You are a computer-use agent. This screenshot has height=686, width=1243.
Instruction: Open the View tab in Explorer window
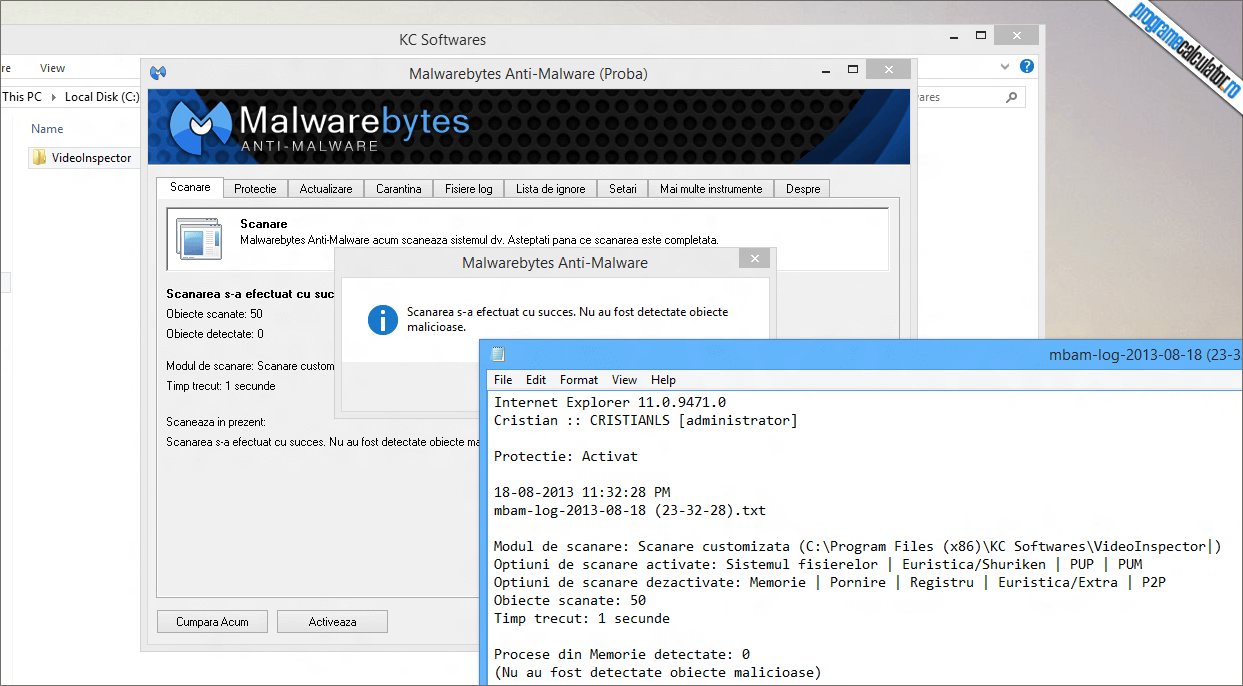pos(52,68)
